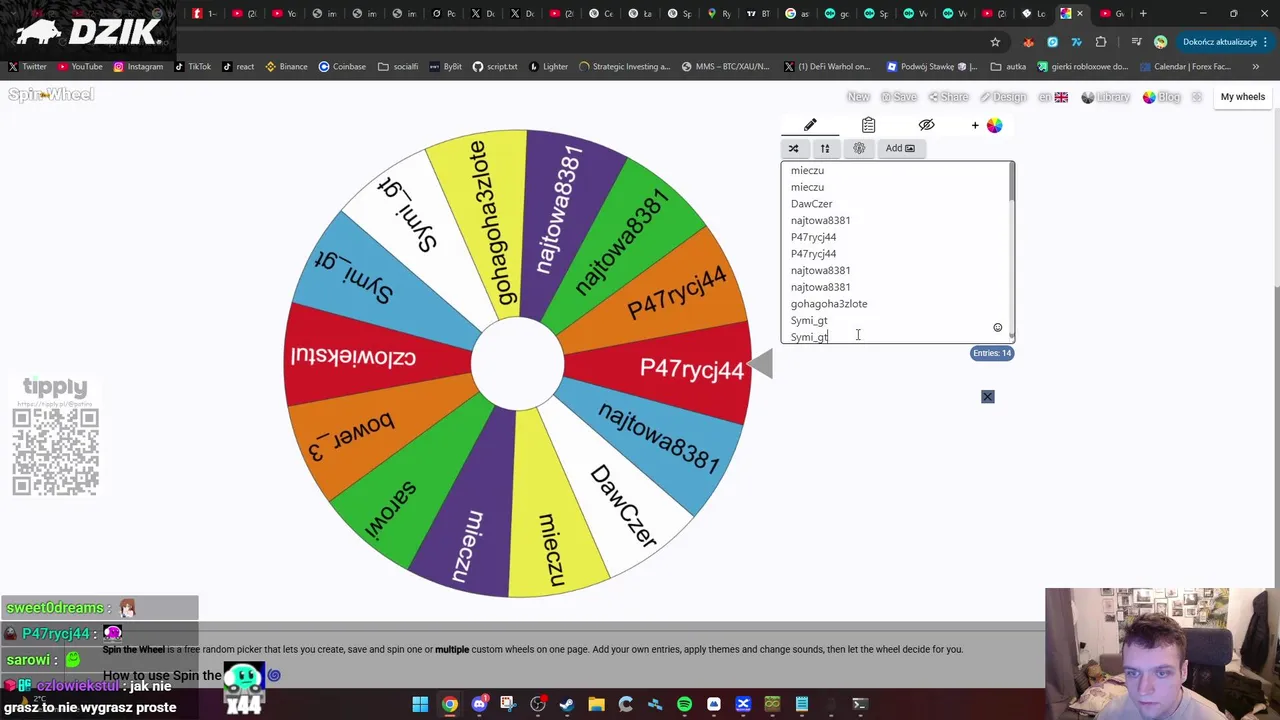Viewport: 1280px width, 720px height.
Task: Change language via the en flag
Action: (1053, 97)
